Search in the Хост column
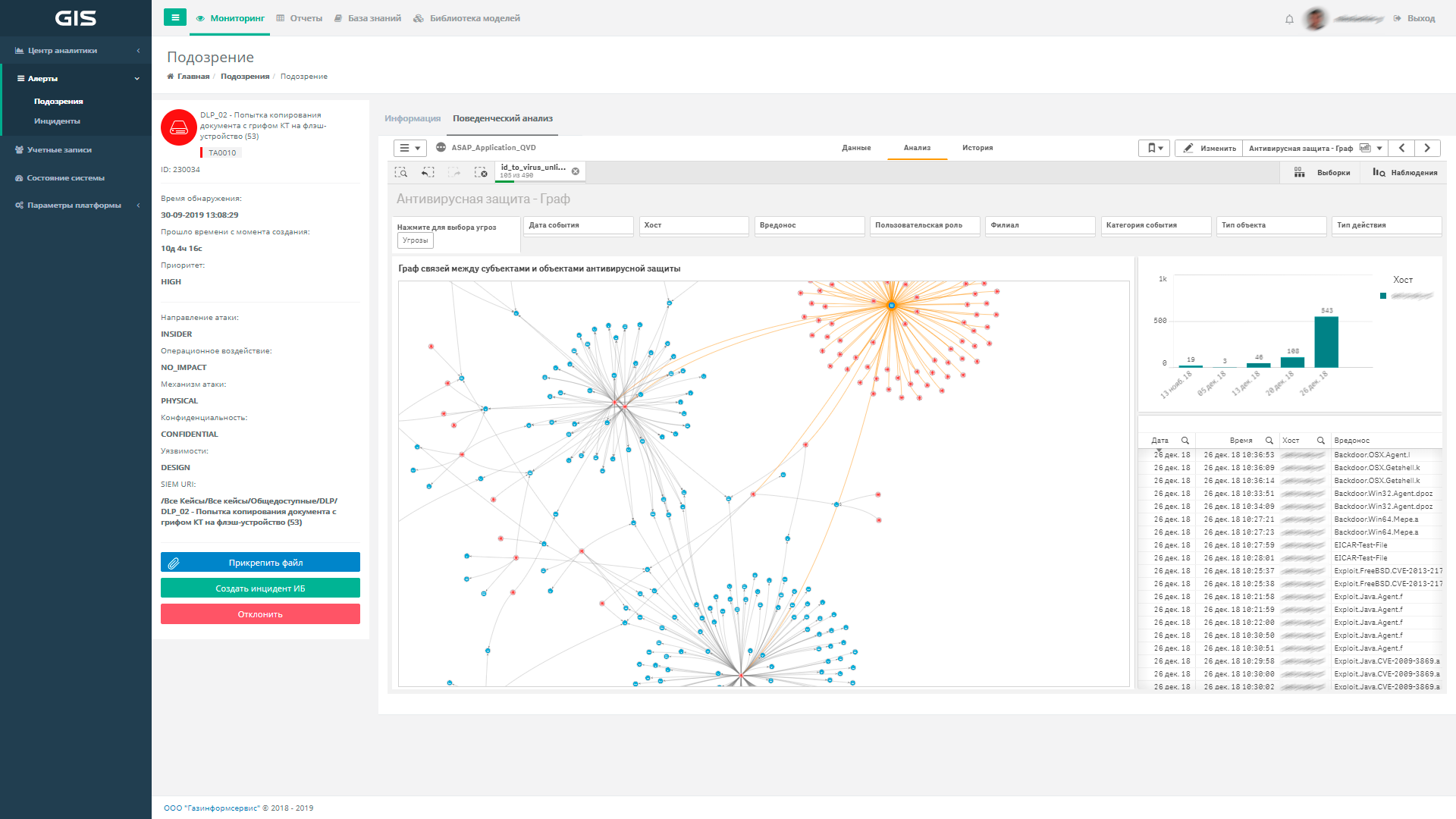Screen dimensions: 1456x819 point(1320,441)
